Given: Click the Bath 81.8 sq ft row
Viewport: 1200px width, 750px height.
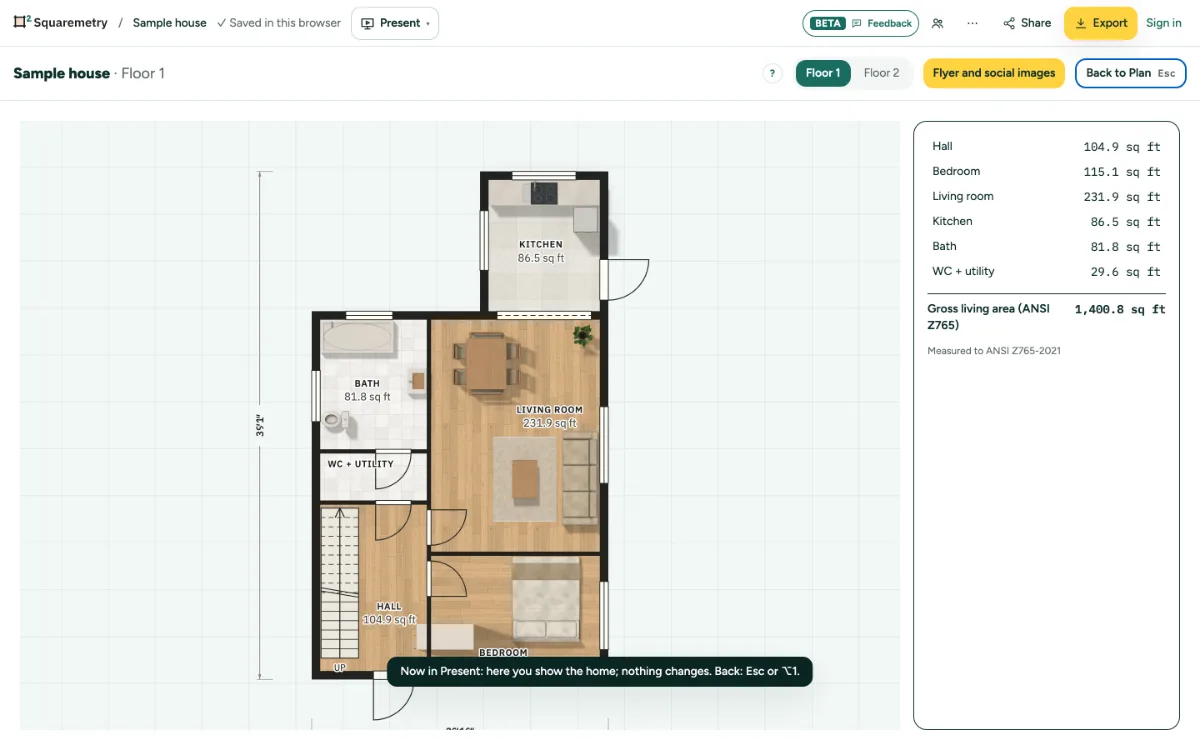Looking at the screenshot, I should pos(1046,247).
